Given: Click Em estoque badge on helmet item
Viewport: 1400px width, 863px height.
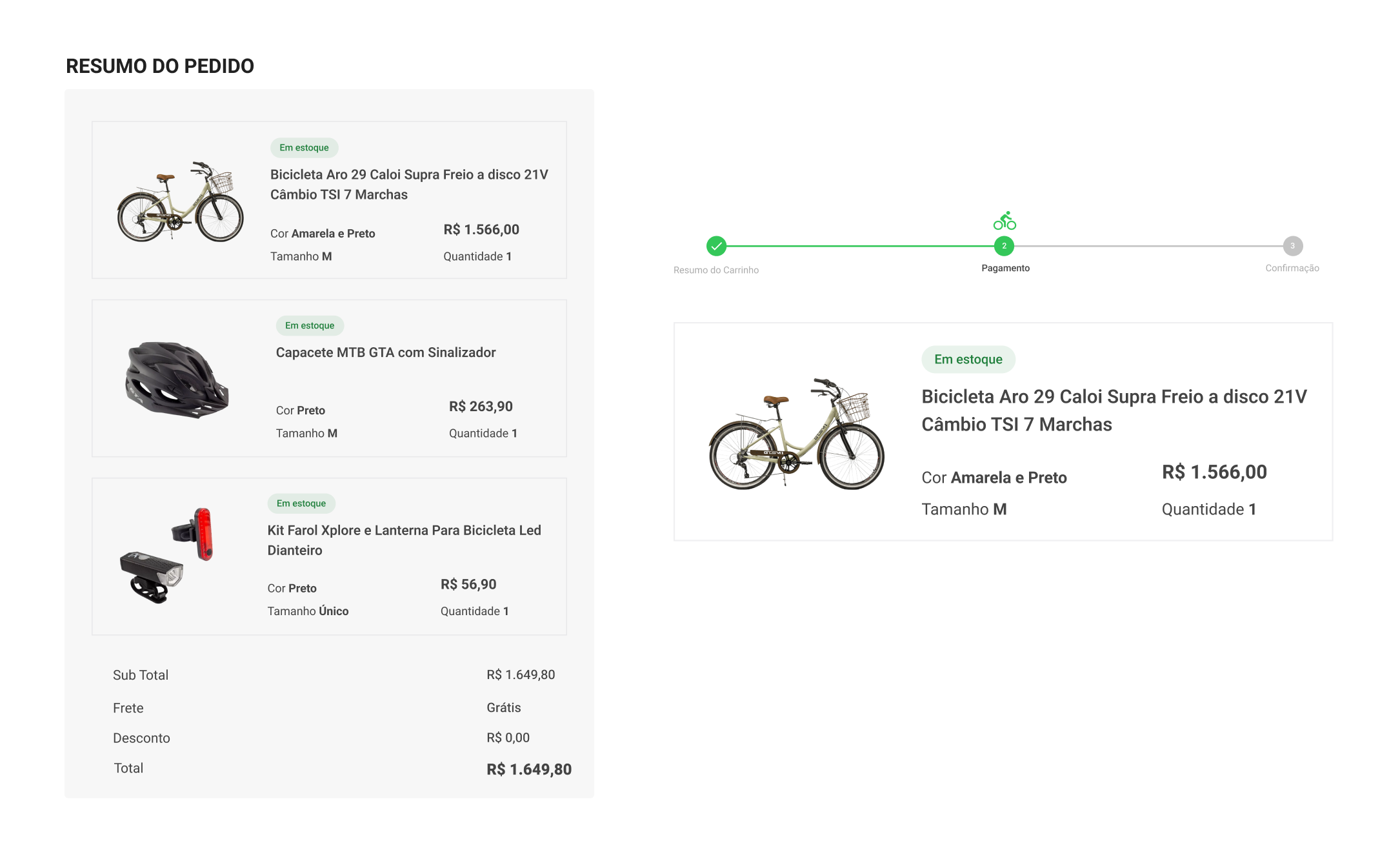Looking at the screenshot, I should 310,325.
